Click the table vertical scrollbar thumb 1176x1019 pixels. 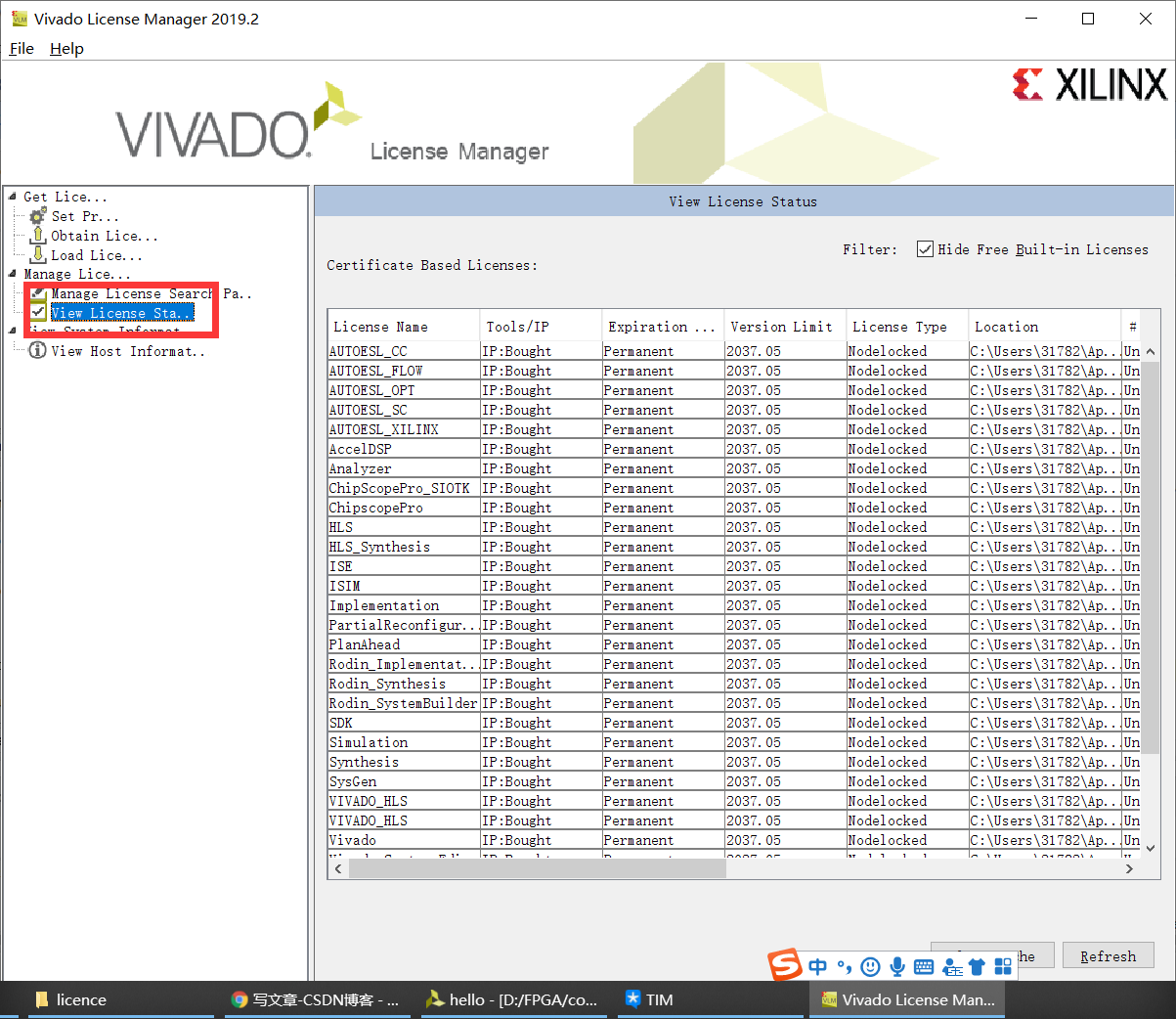pyautogui.click(x=1150, y=557)
